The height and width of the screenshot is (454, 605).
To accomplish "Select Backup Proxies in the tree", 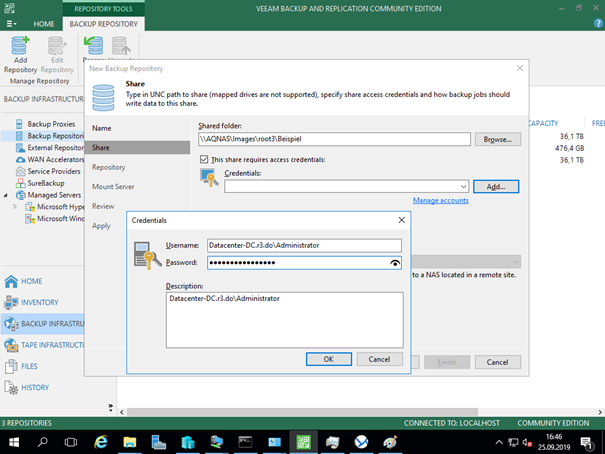I will (x=52, y=124).
